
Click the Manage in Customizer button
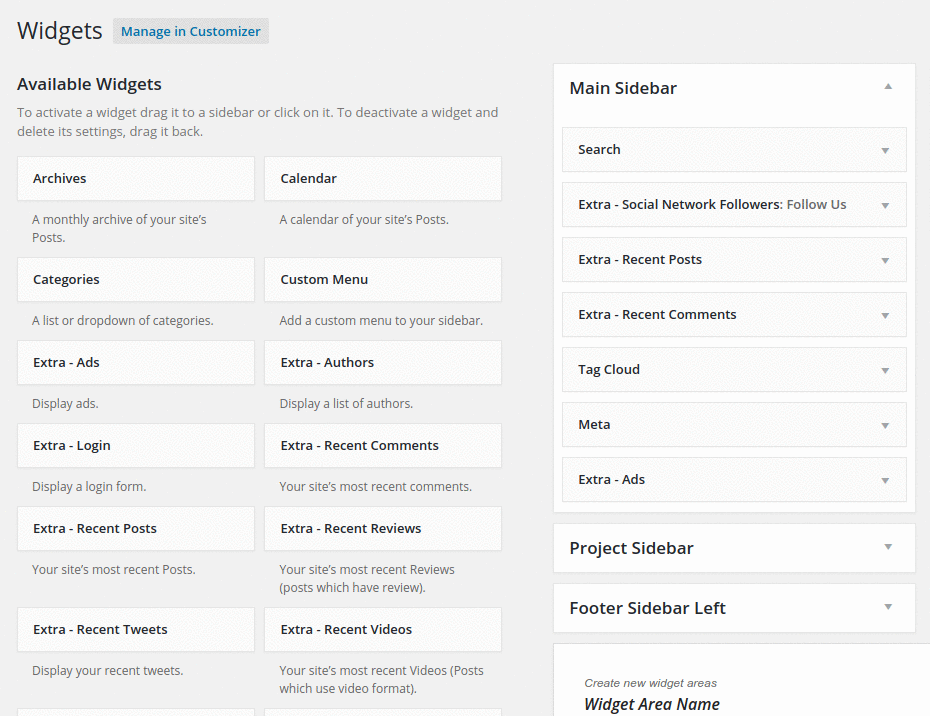pyautogui.click(x=190, y=31)
